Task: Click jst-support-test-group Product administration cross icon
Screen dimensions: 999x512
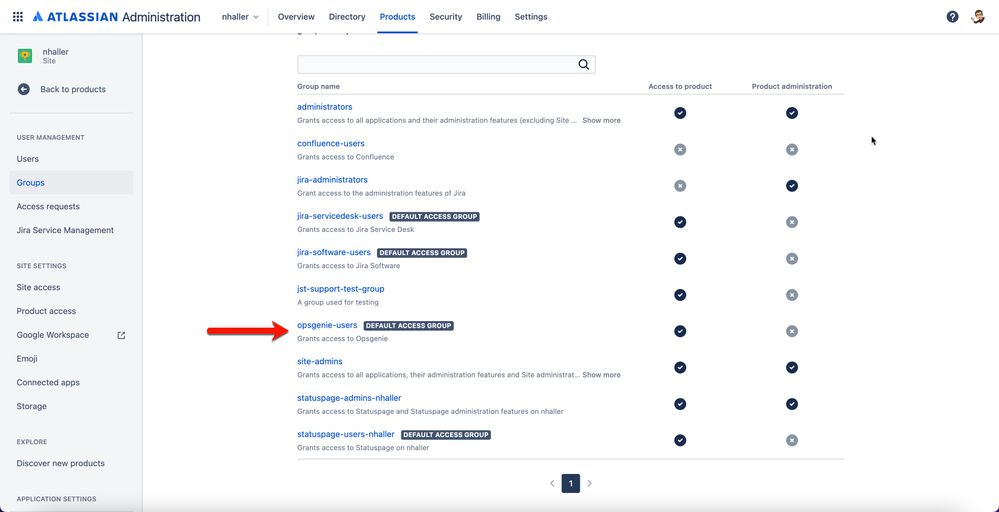Action: [791, 295]
